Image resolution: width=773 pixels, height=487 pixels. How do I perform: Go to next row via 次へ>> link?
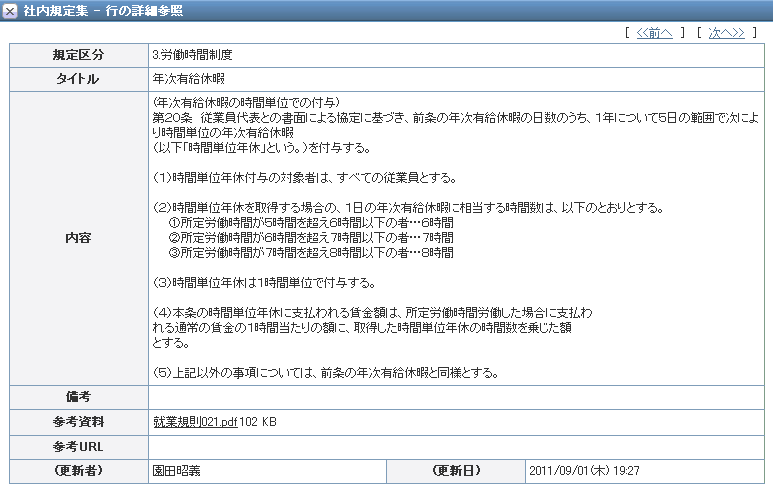tap(726, 33)
